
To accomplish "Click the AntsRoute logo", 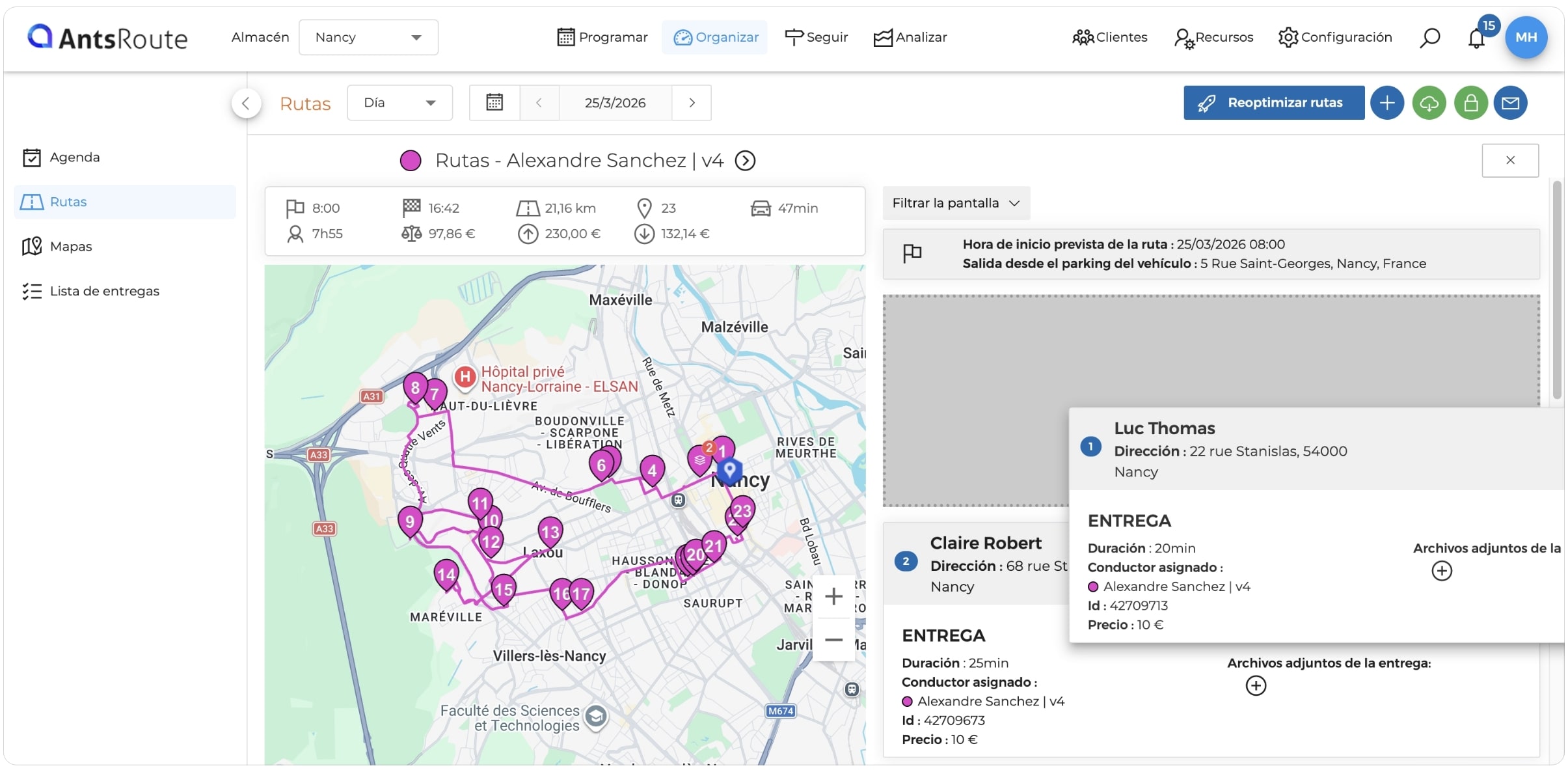I will point(107,38).
